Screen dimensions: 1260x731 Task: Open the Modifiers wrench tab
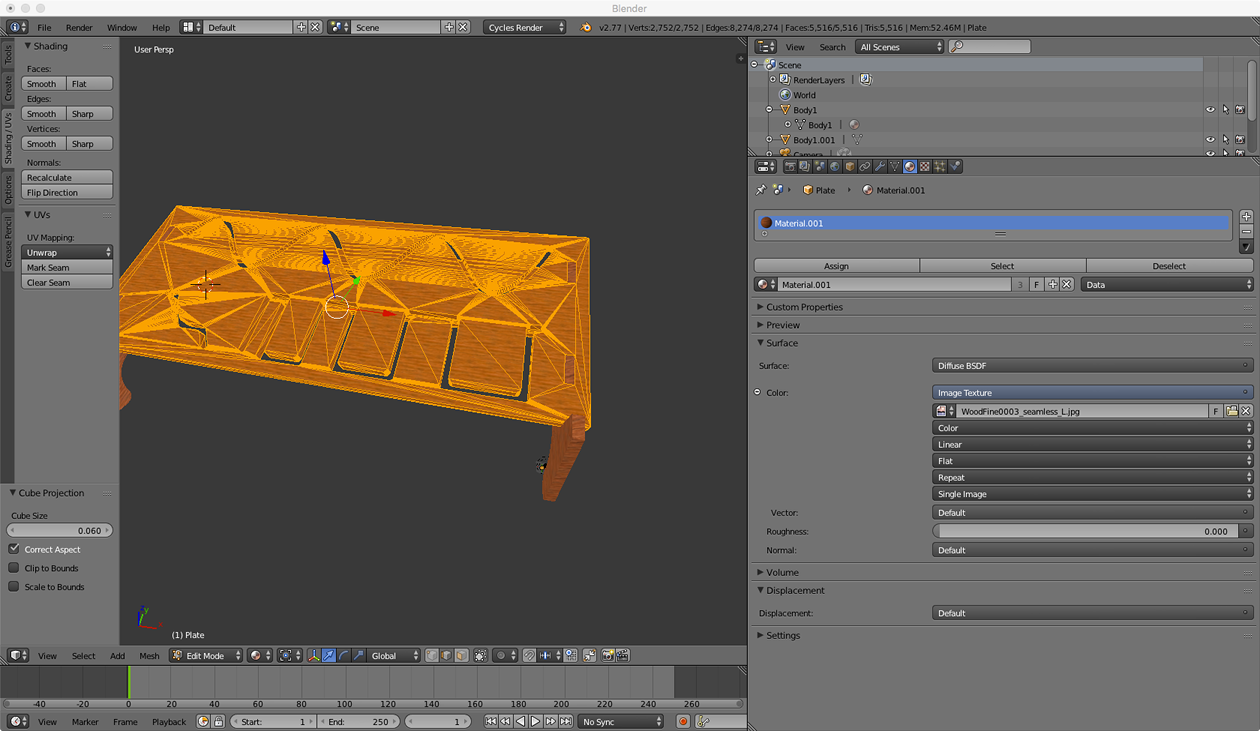[880, 167]
